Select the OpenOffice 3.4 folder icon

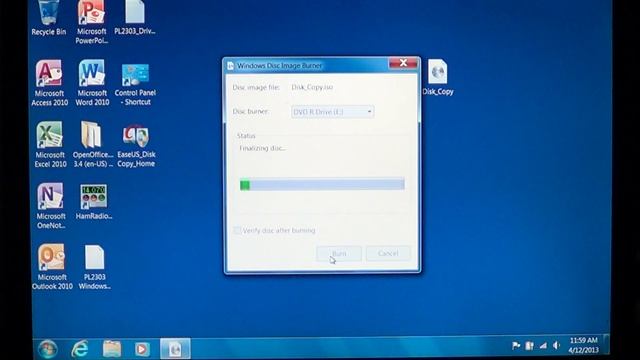point(93,144)
